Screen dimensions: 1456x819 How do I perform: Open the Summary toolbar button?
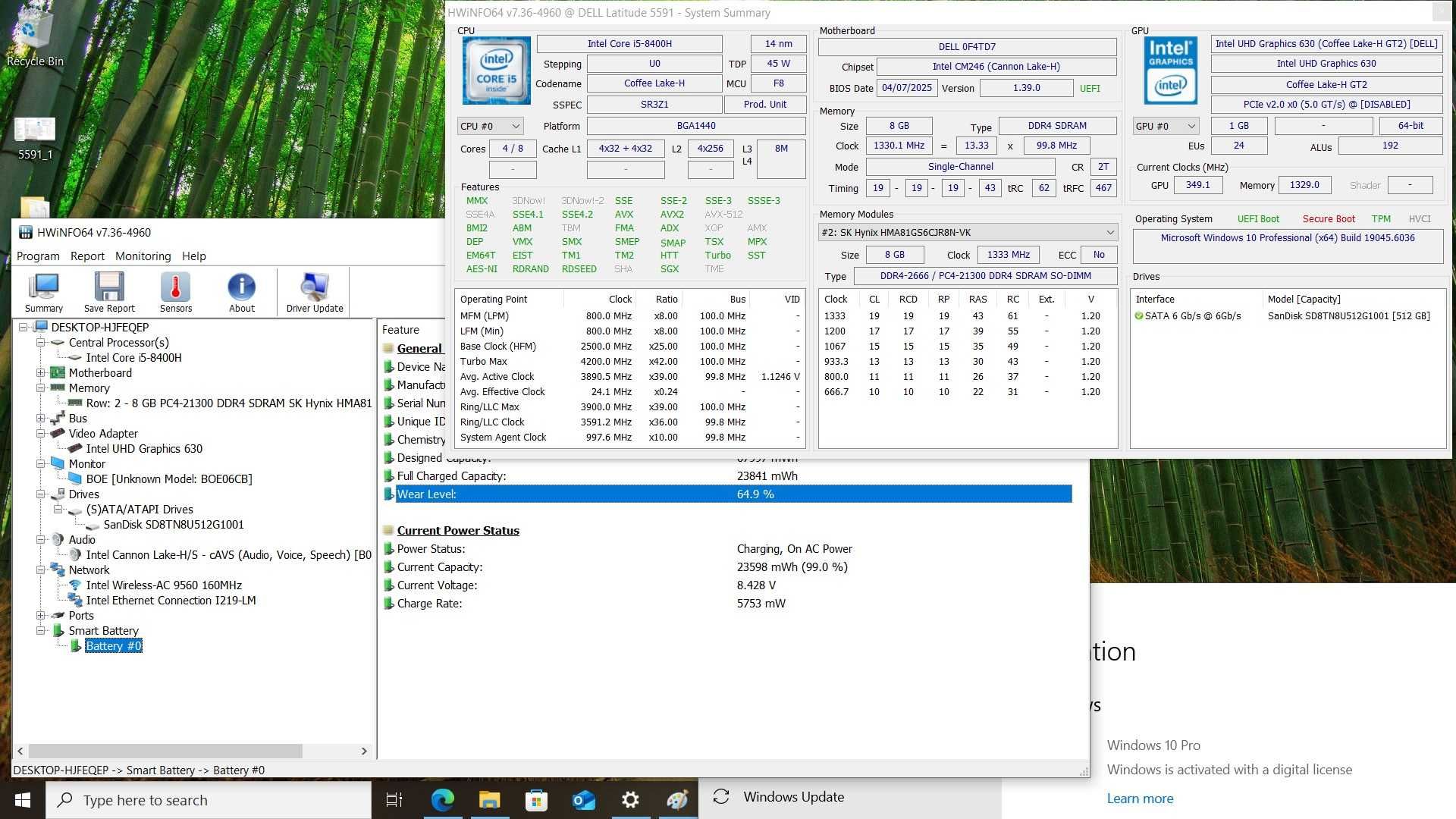pos(44,292)
